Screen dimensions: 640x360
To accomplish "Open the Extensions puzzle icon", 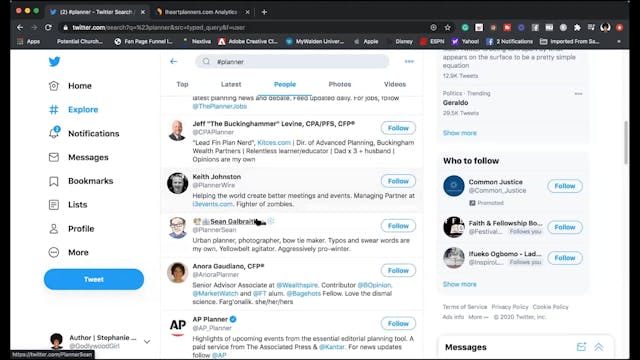I will [577, 27].
